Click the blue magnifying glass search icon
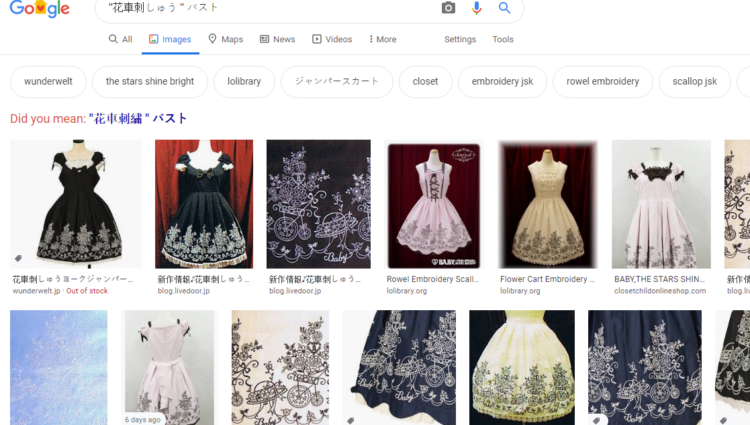This screenshot has height=425, width=750. [505, 8]
